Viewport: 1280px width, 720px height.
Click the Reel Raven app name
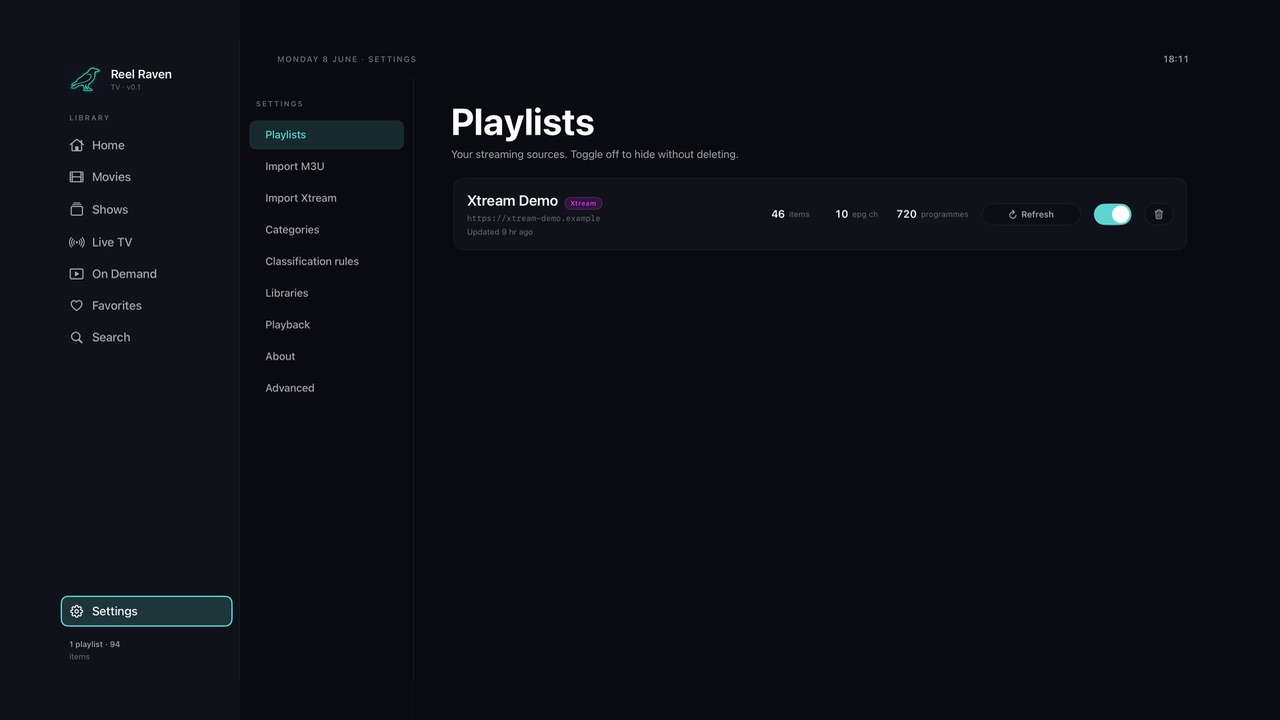[x=141, y=74]
